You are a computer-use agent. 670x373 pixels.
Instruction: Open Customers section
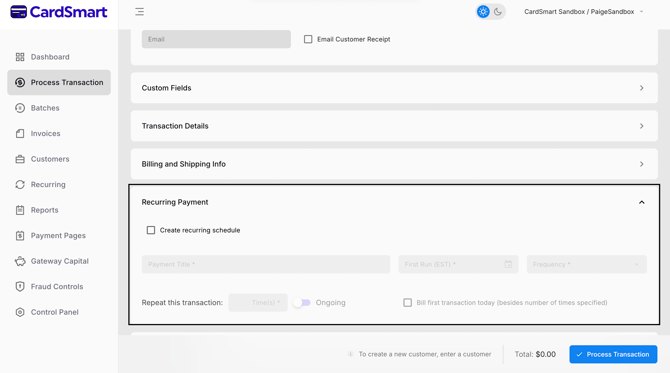(x=50, y=159)
